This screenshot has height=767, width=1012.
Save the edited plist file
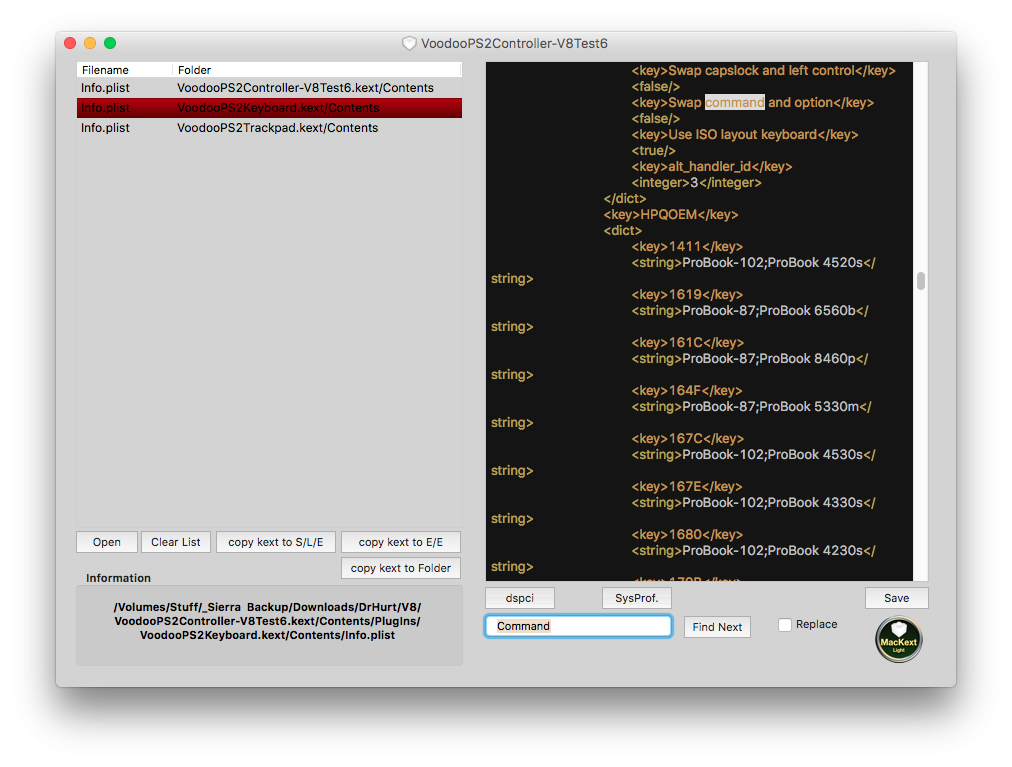pos(896,598)
